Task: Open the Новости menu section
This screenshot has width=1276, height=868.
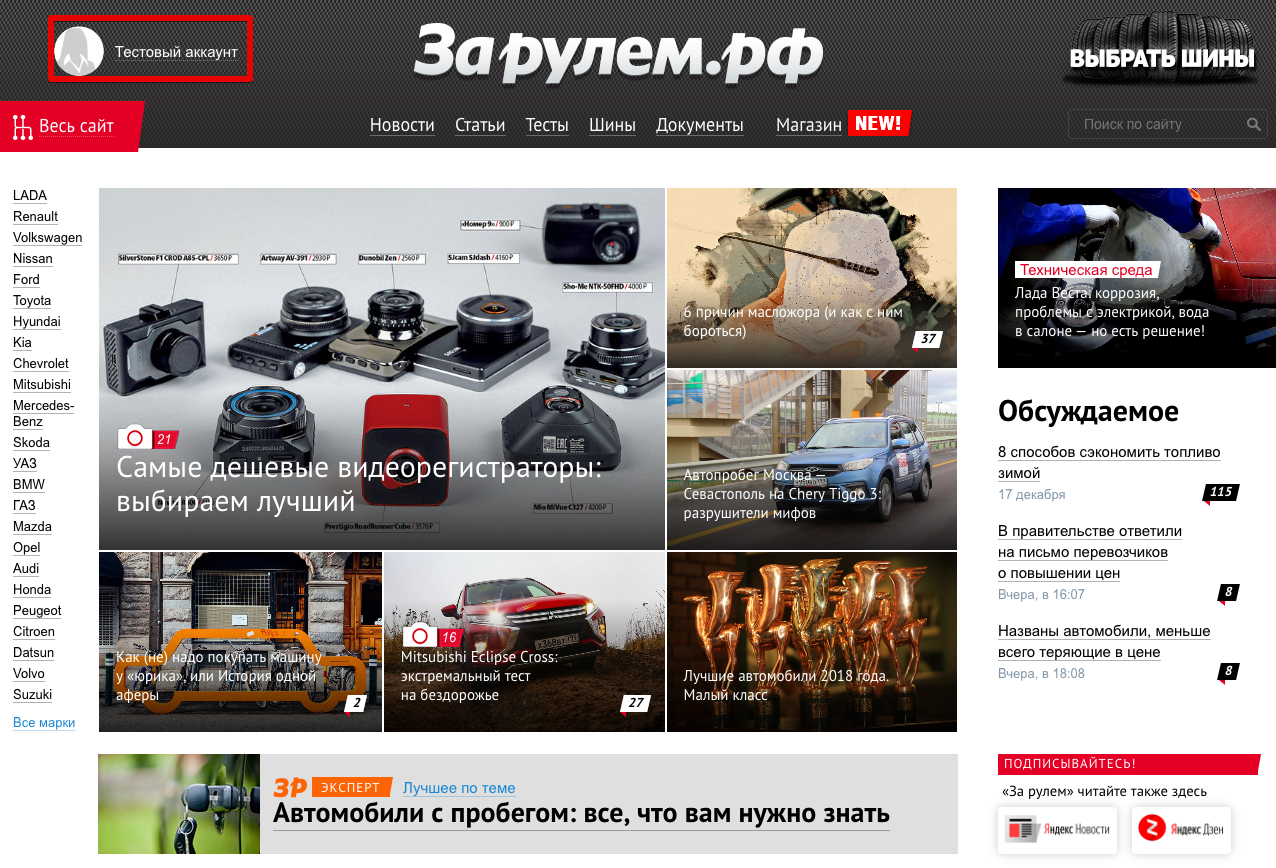Action: tap(402, 125)
